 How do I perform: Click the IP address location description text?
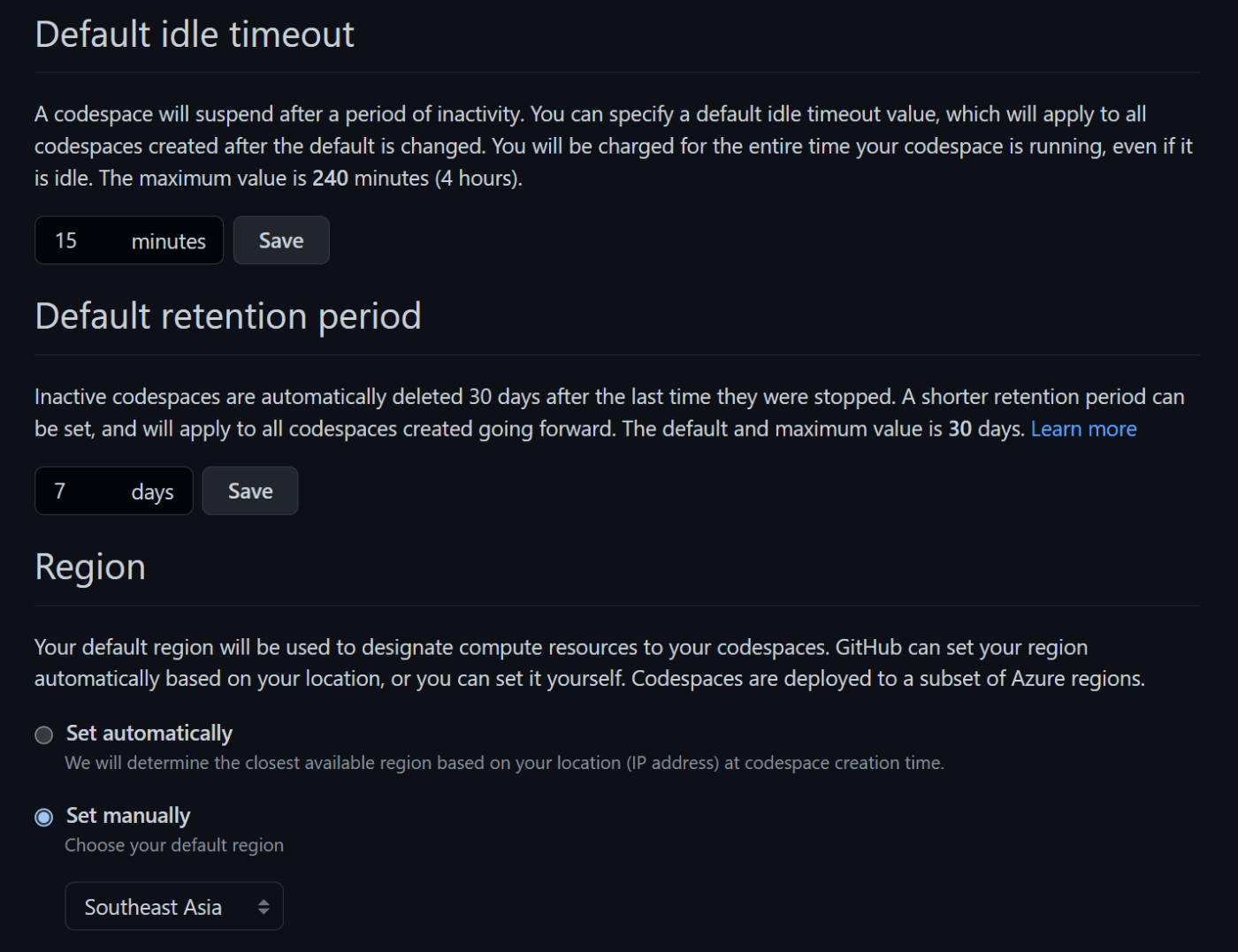point(505,763)
